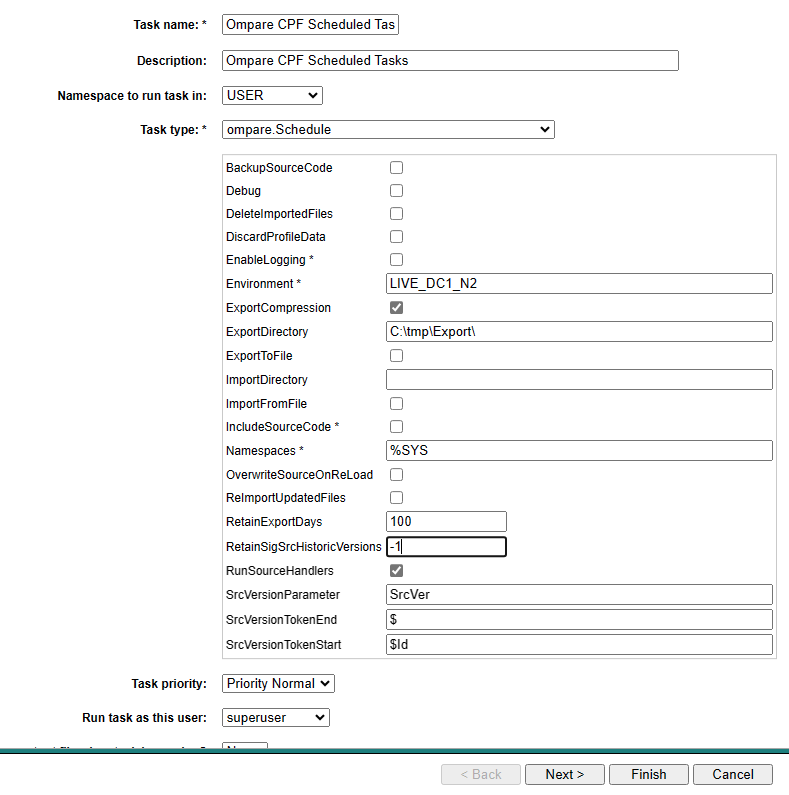Open the Namespace to run task in dropdown
This screenshot has height=795, width=789.
pyautogui.click(x=272, y=95)
